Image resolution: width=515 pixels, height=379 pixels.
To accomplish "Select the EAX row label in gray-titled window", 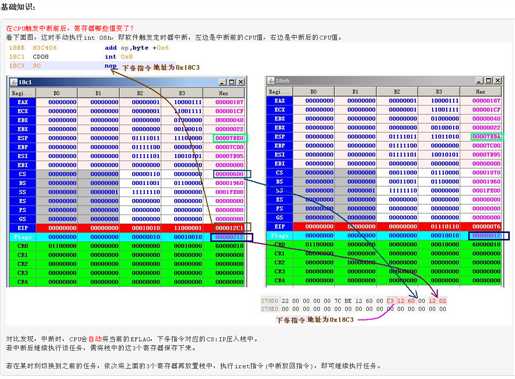I will coord(280,101).
